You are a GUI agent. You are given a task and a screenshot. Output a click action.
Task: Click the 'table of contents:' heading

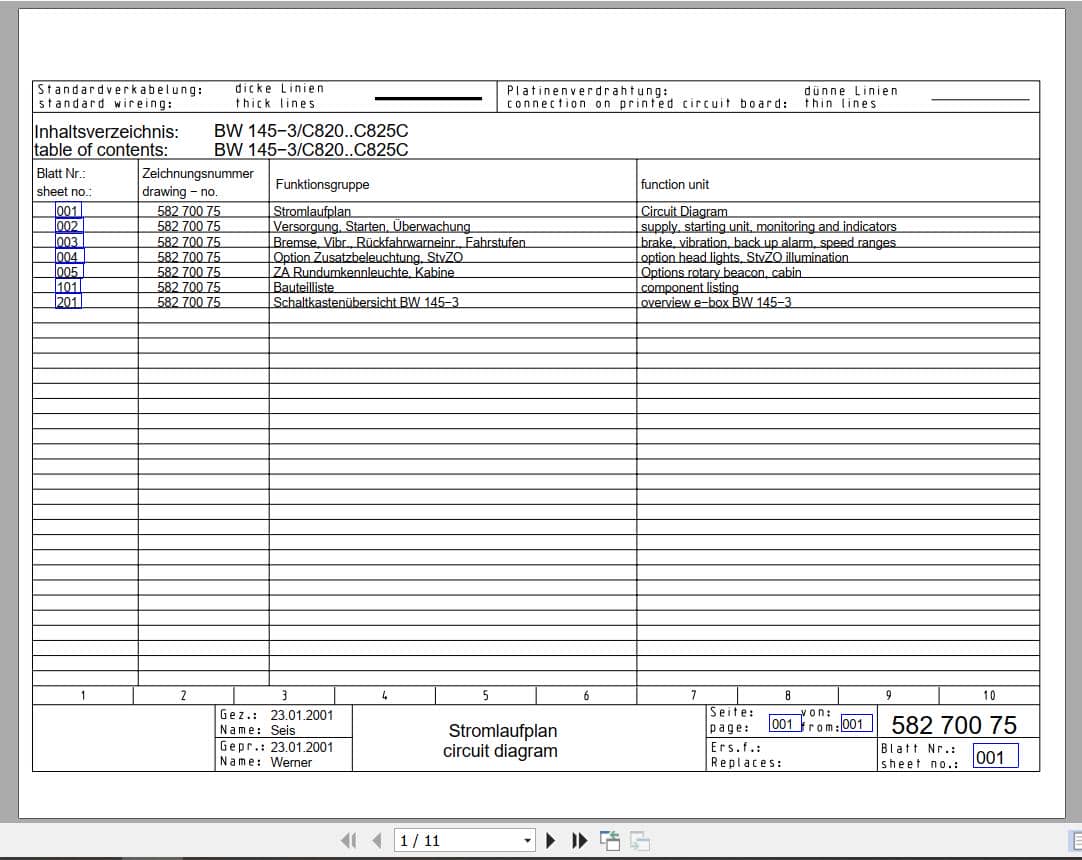pyautogui.click(x=101, y=150)
